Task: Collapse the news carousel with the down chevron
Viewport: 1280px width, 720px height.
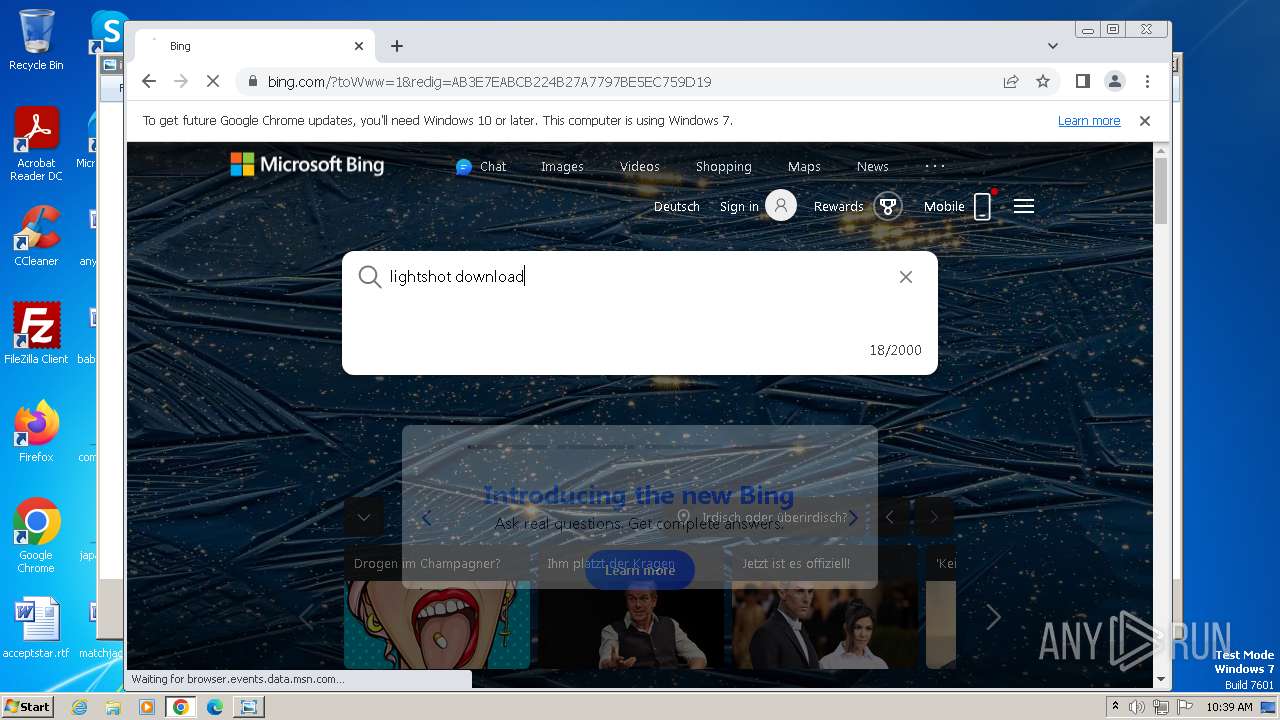Action: click(x=364, y=517)
